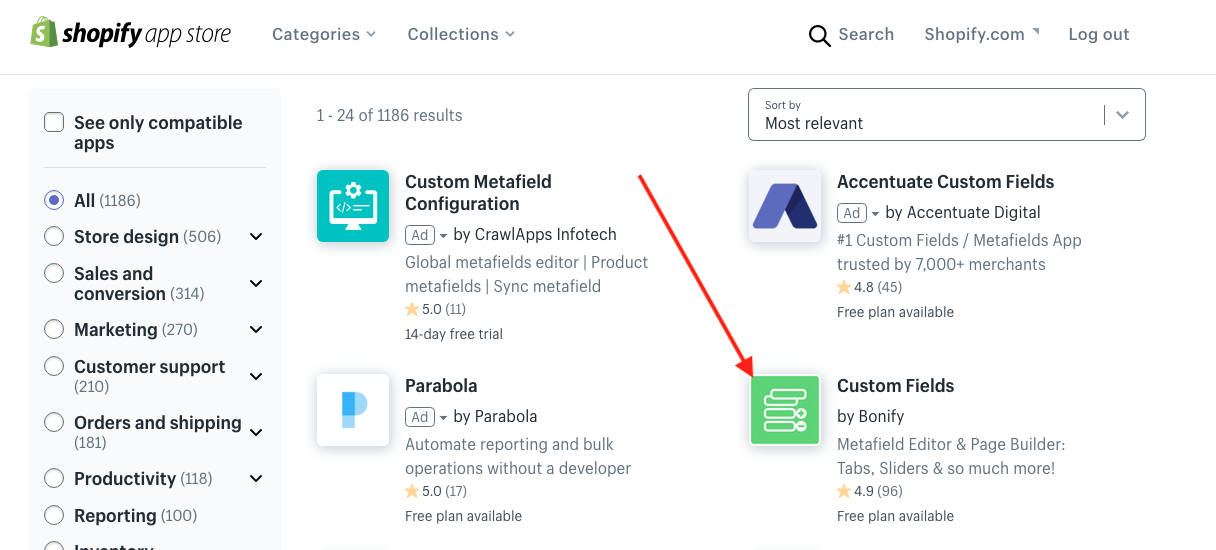Image resolution: width=1216 pixels, height=550 pixels.
Task: Expand the Marketing subcategories chevron
Action: (x=256, y=330)
